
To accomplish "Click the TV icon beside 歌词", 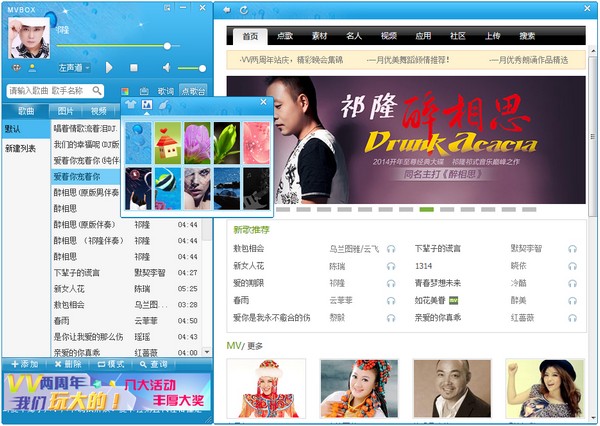I will pos(144,91).
